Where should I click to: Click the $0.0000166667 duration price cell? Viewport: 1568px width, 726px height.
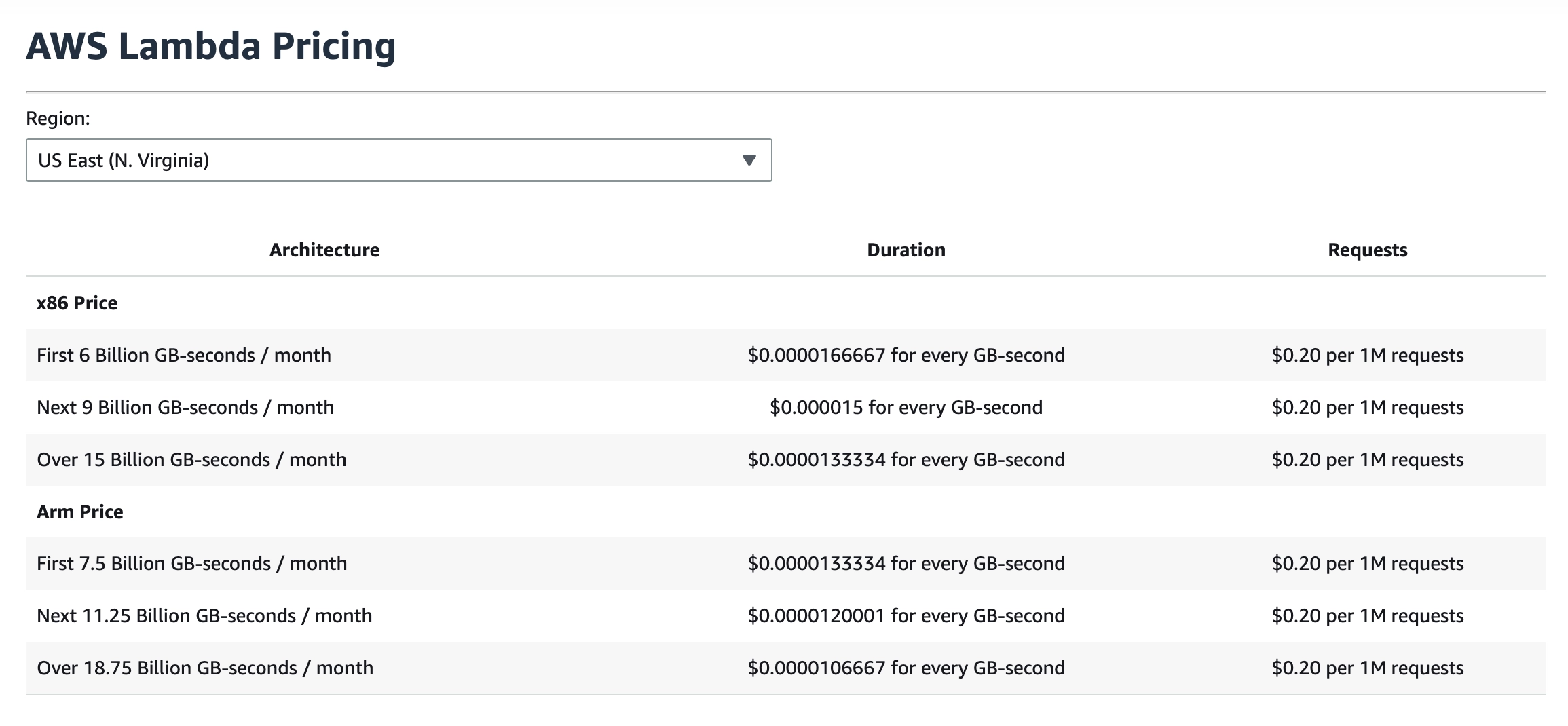pyautogui.click(x=906, y=355)
